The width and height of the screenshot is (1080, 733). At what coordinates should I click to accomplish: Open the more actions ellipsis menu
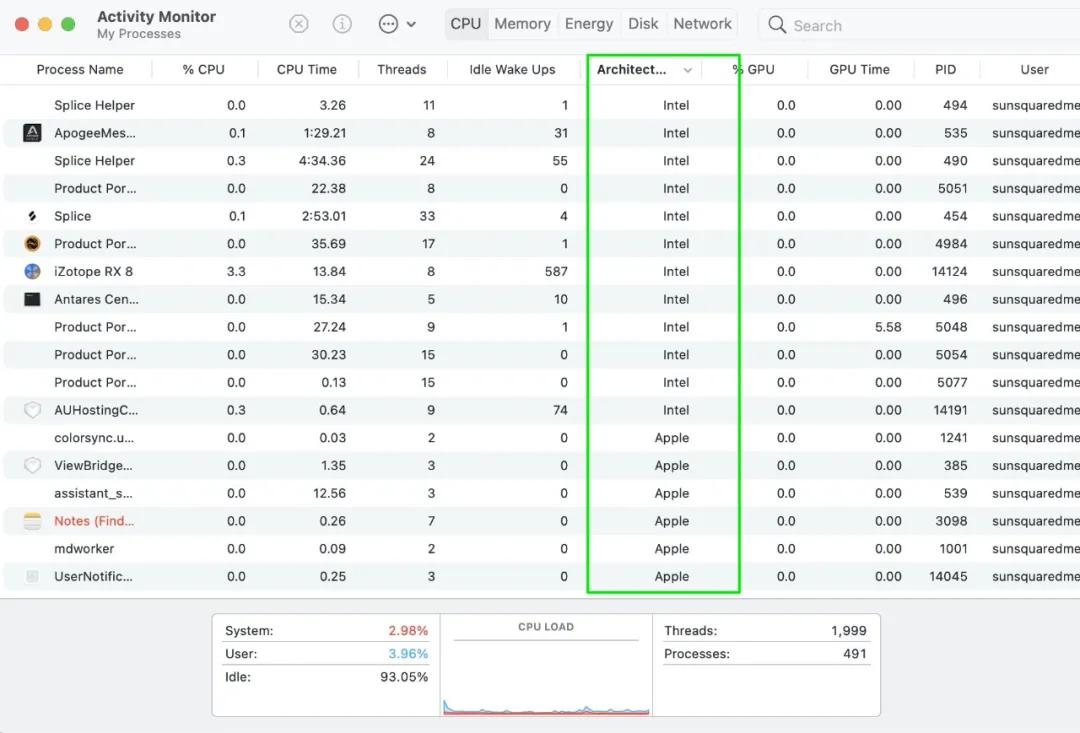(397, 24)
